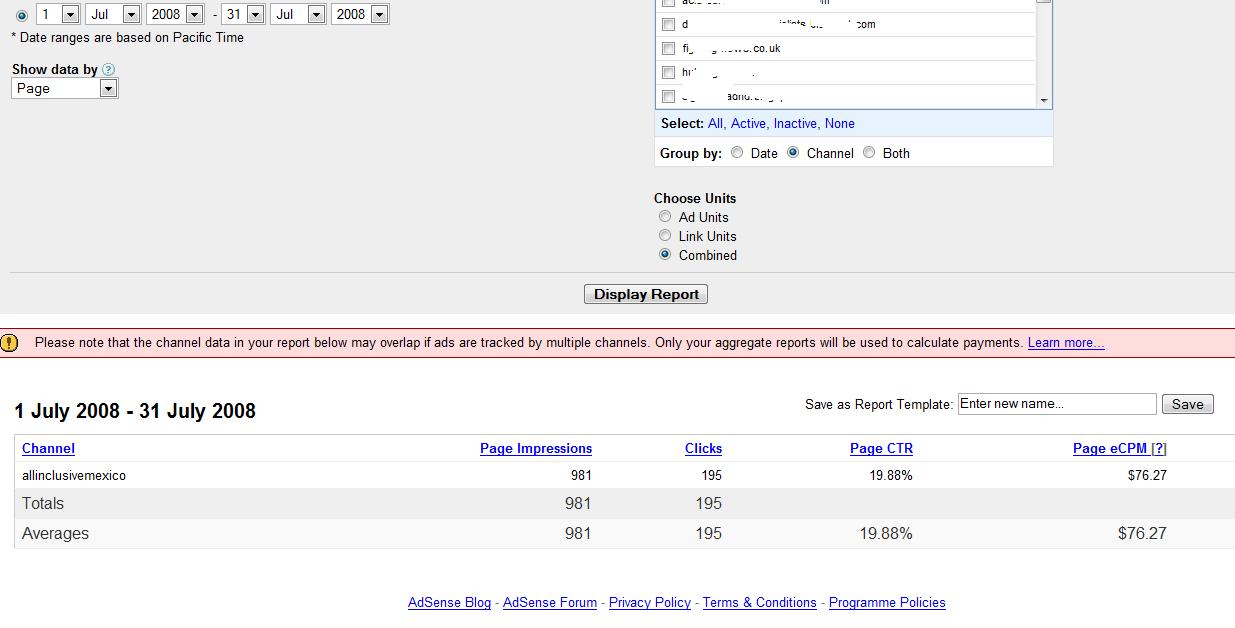Open the AdSense Forum footer link
The image size is (1235, 628).
[x=549, y=603]
